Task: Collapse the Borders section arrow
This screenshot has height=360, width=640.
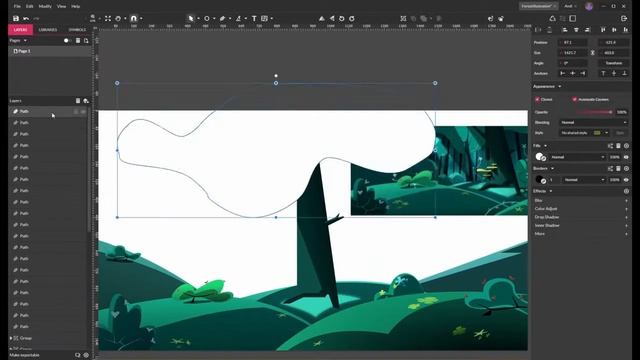Action: tap(552, 169)
